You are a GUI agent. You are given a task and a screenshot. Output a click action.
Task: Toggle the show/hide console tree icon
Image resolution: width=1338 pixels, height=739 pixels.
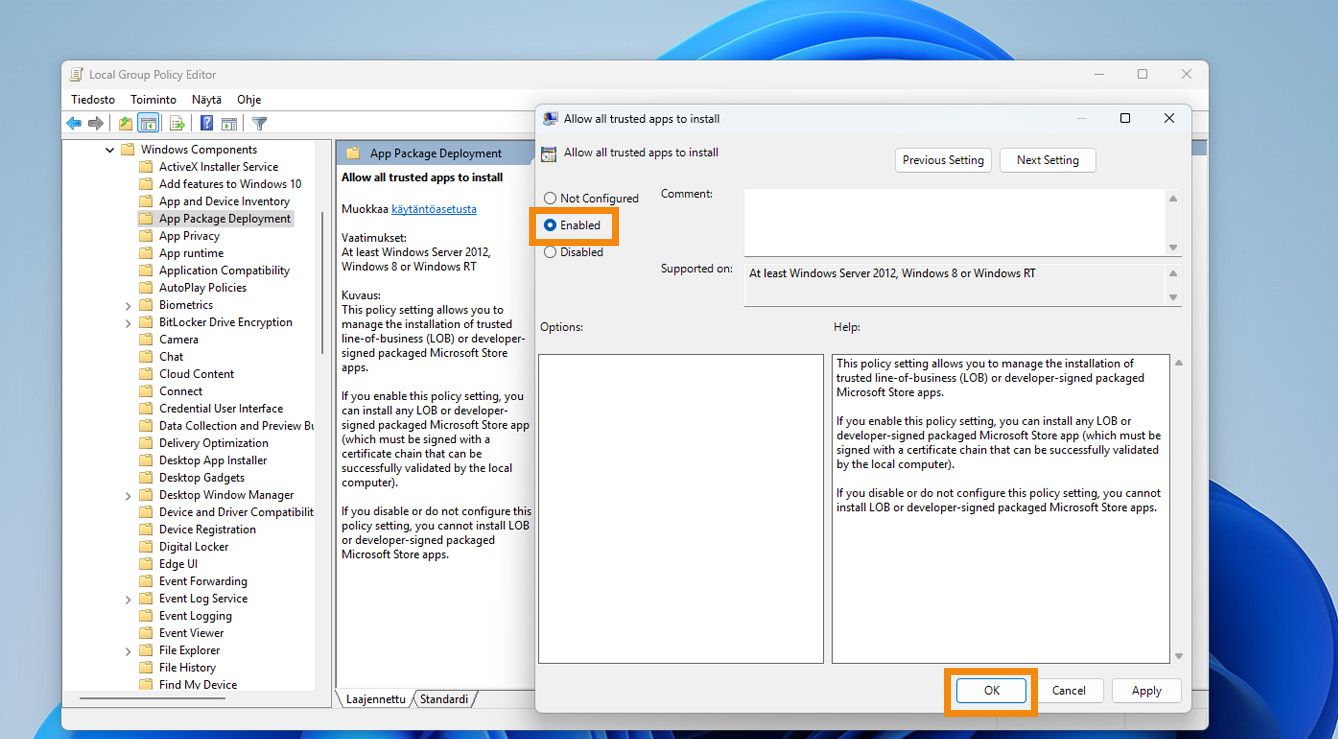tap(148, 123)
